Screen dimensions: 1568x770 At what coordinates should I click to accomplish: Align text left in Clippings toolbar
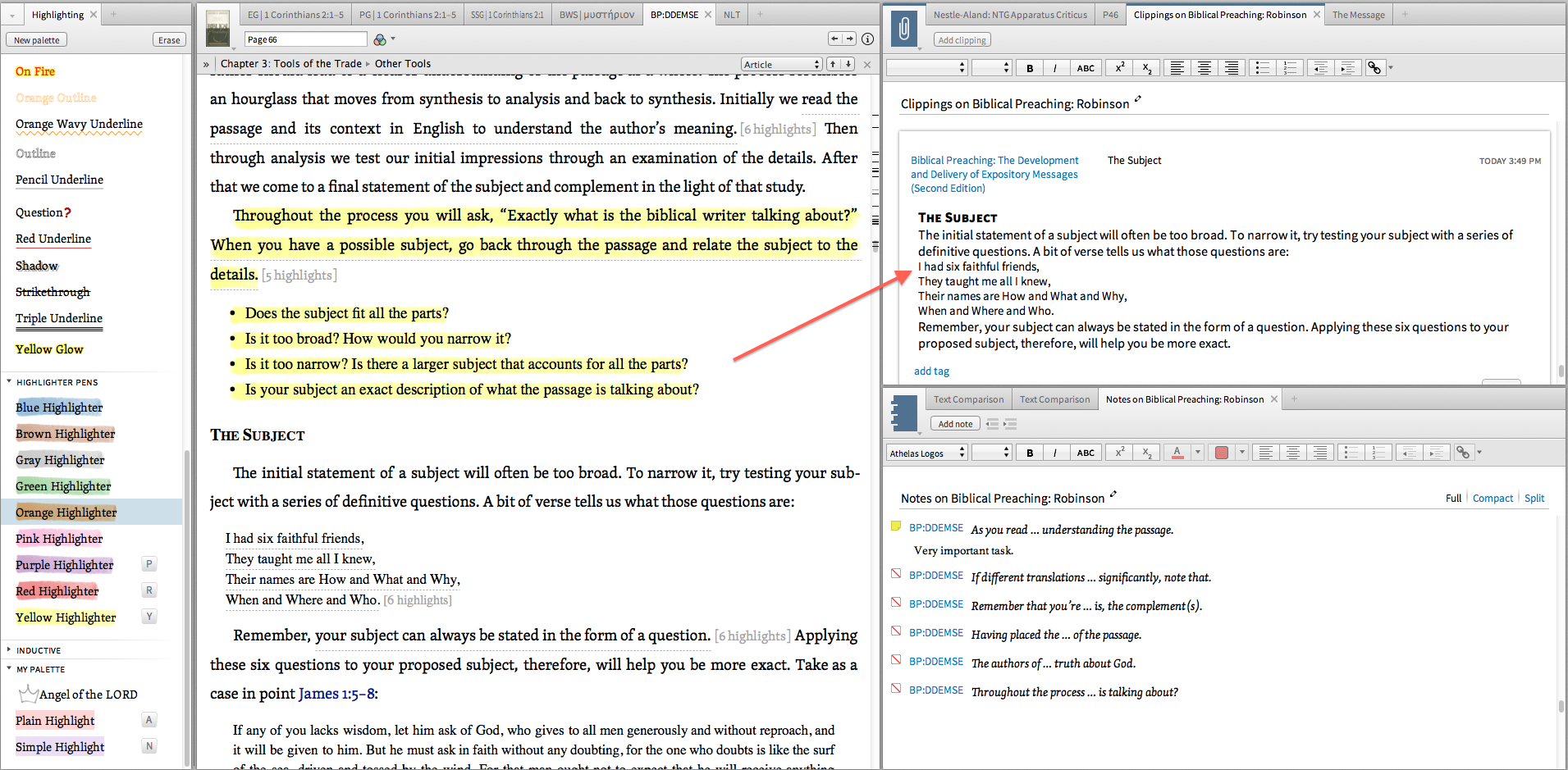1177,68
